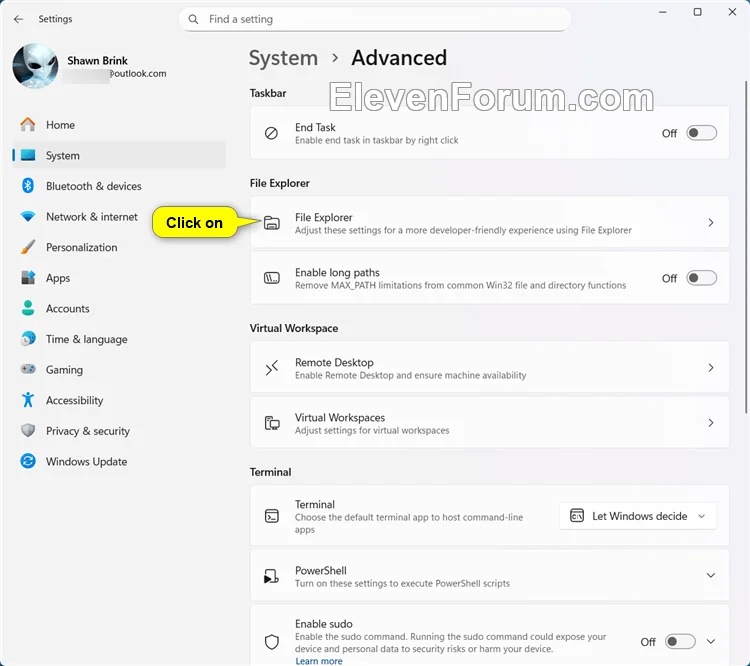Click the Gaming controller icon
Image resolution: width=750 pixels, height=666 pixels.
coord(28,369)
